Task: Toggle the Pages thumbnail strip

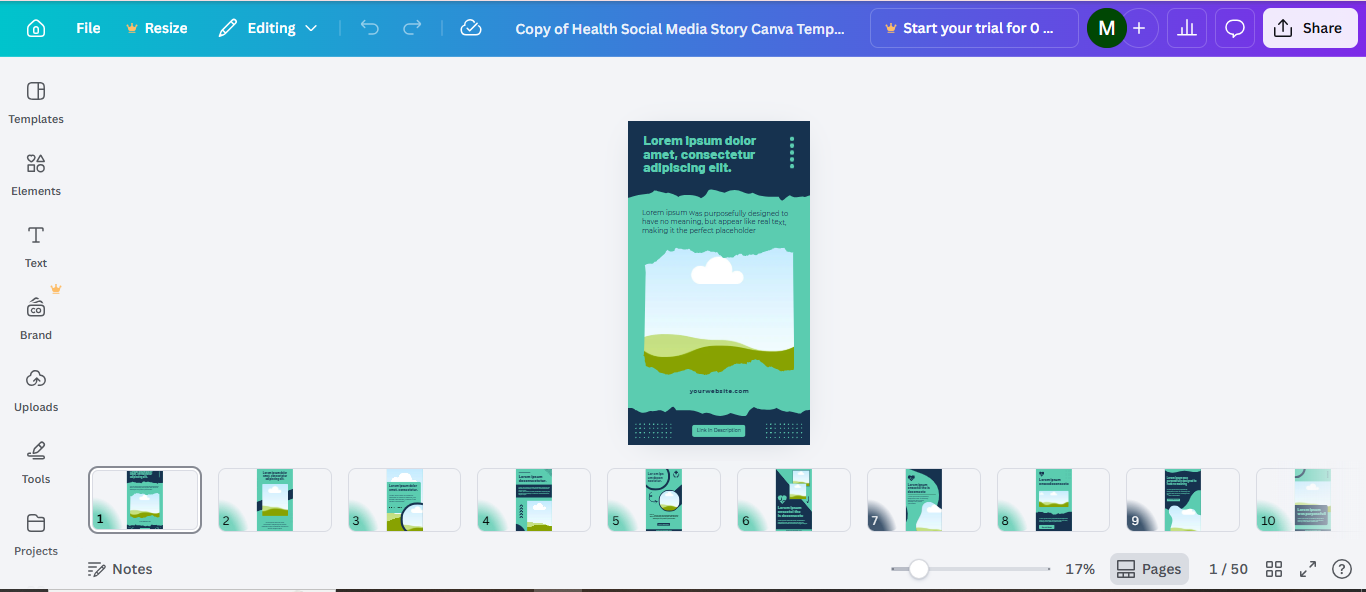Action: point(1149,569)
